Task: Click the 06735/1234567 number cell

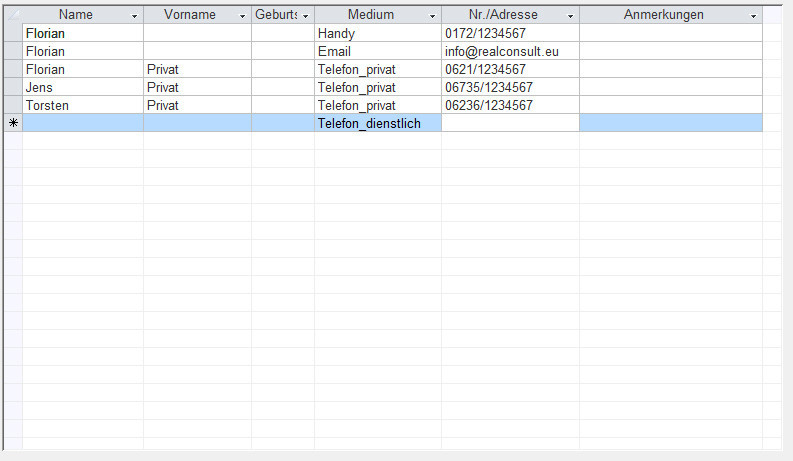Action: coord(511,87)
